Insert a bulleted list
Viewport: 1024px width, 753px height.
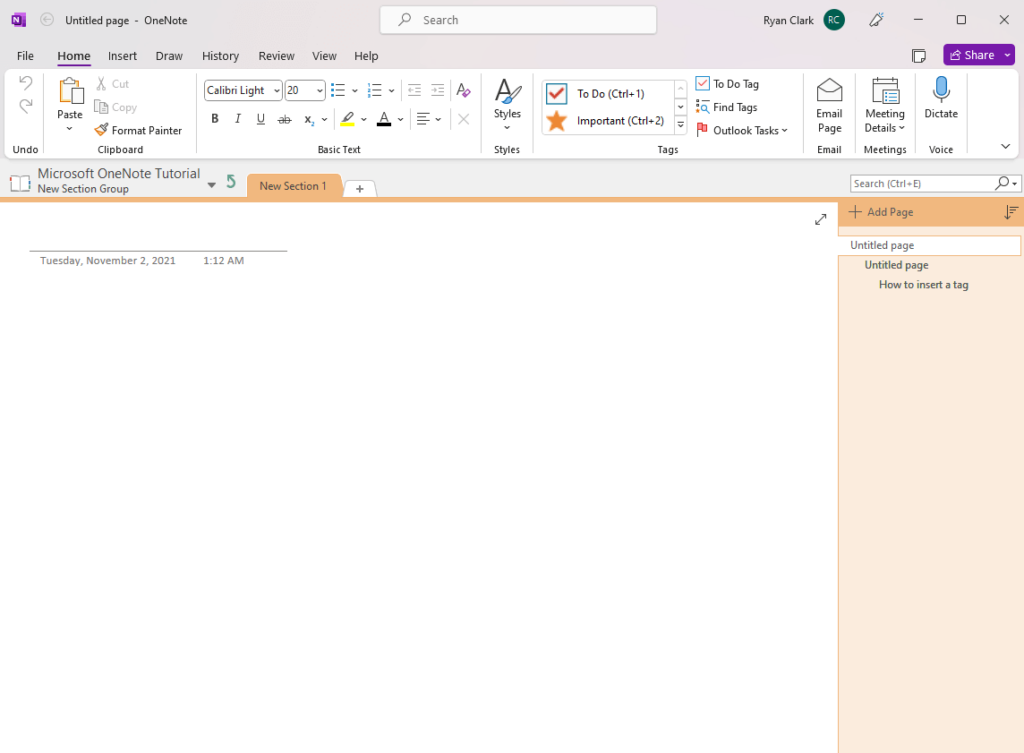coord(338,90)
